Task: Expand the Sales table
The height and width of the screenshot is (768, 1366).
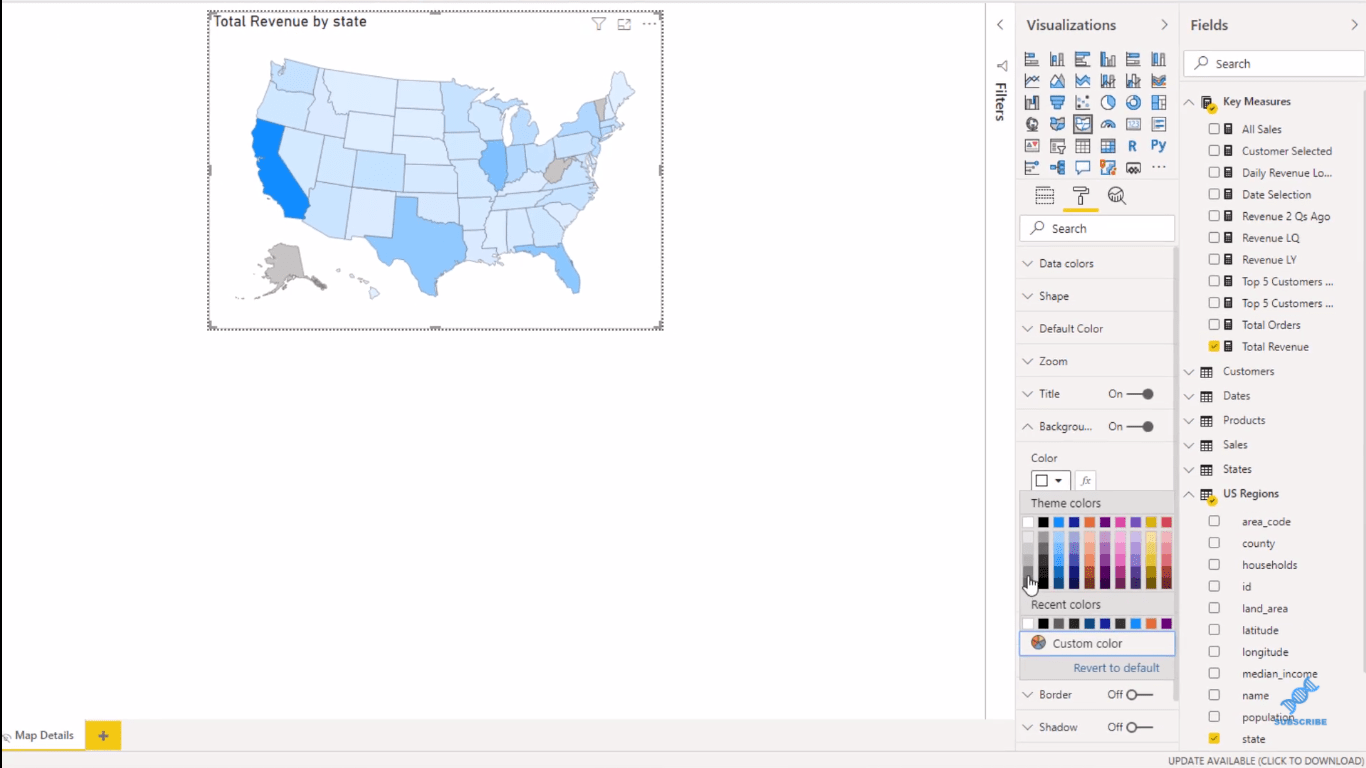Action: tap(1189, 445)
